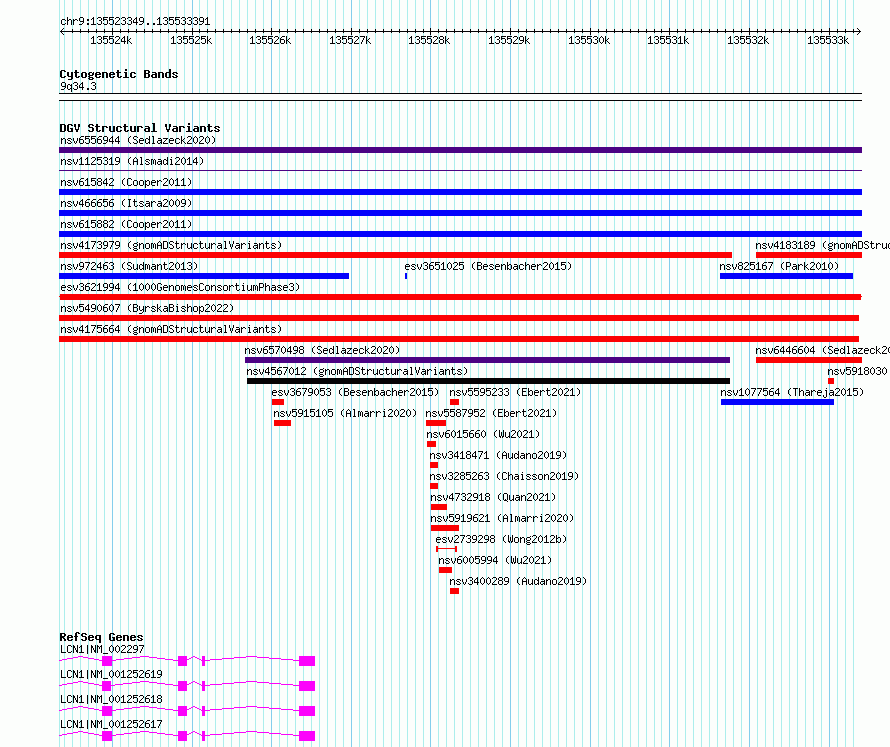Image resolution: width=890 pixels, height=747 pixels.
Task: Click the left arrowhead of the ruler
Action: pos(62,32)
